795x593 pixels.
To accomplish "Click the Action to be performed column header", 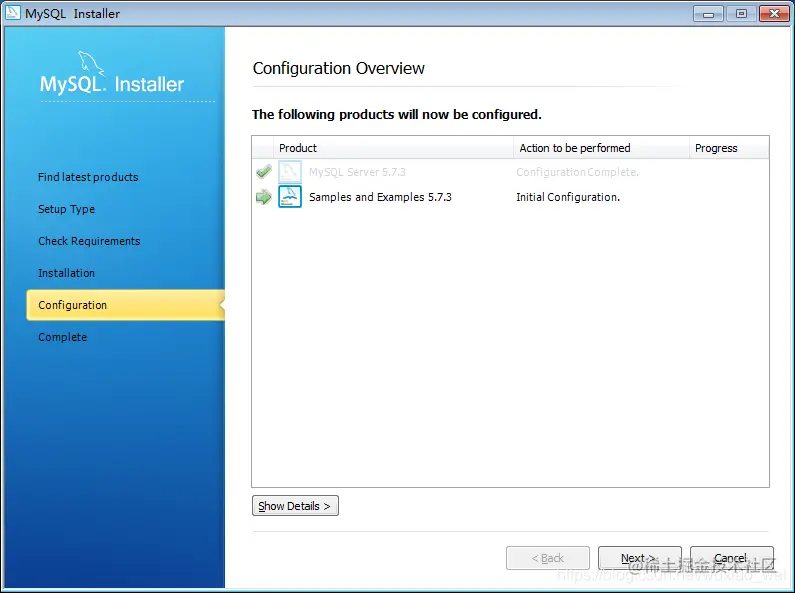I will [601, 147].
